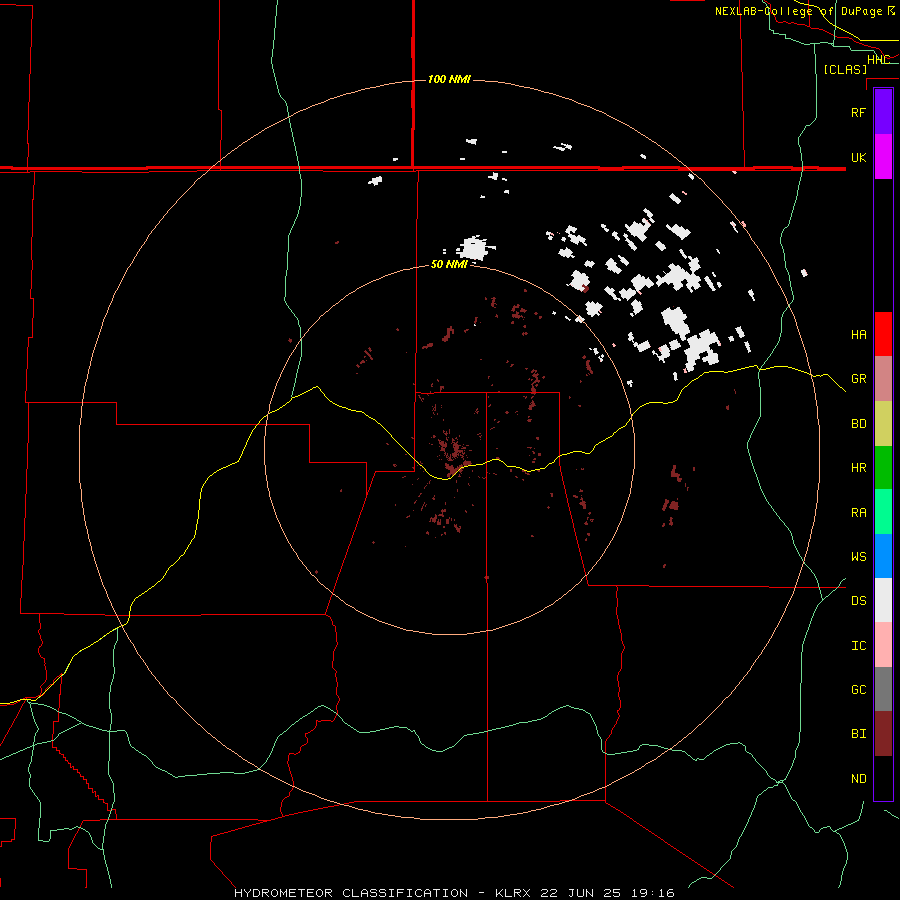
Task: Click the [CLAS] unit label
Action: pos(845,70)
